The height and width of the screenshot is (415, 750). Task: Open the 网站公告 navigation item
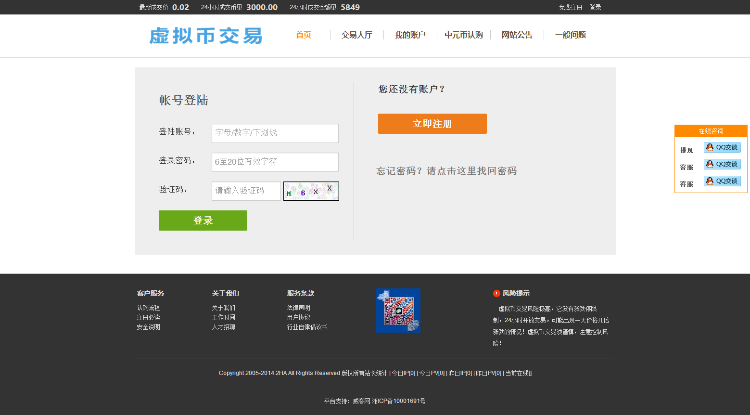coord(517,35)
